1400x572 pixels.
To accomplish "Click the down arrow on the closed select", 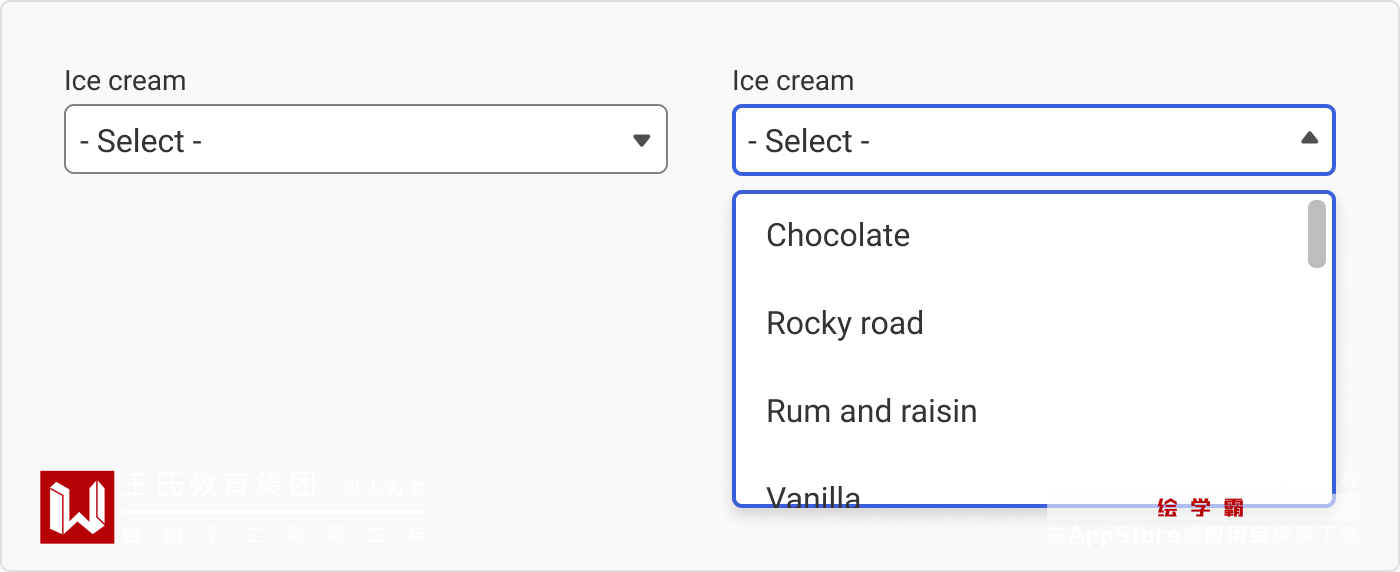I will (x=642, y=140).
